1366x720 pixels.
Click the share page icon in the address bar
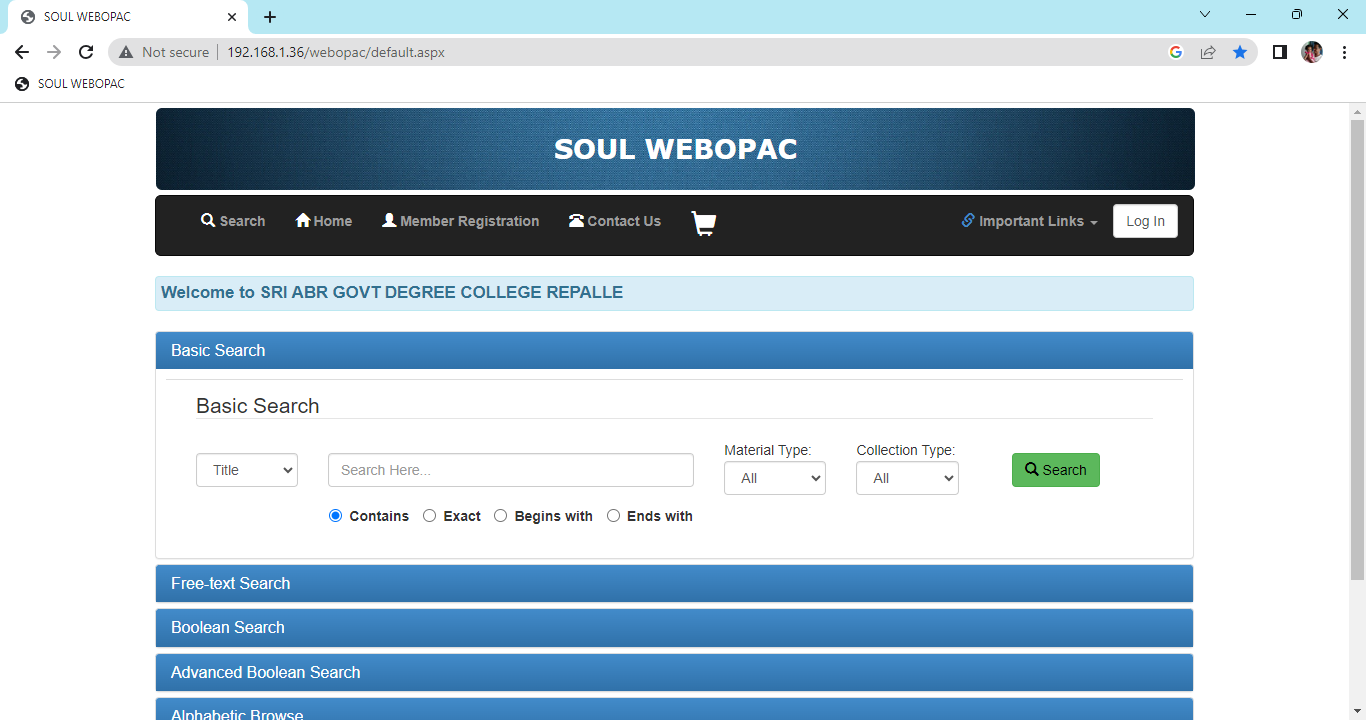1208,52
